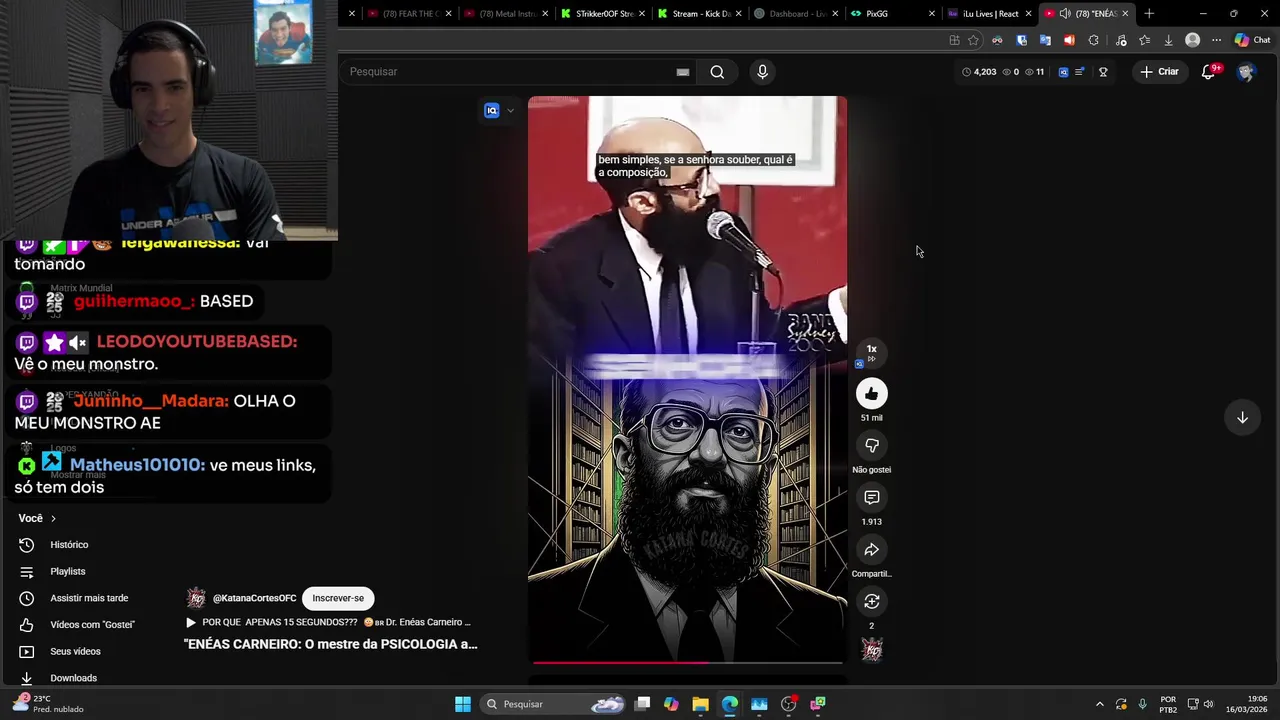Screen dimensions: 1280x720
Task: Go to next short with down arrow
Action: point(1242,418)
